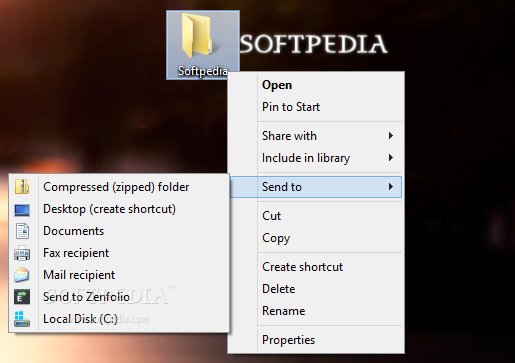Highlight the Send to entry

click(x=316, y=187)
